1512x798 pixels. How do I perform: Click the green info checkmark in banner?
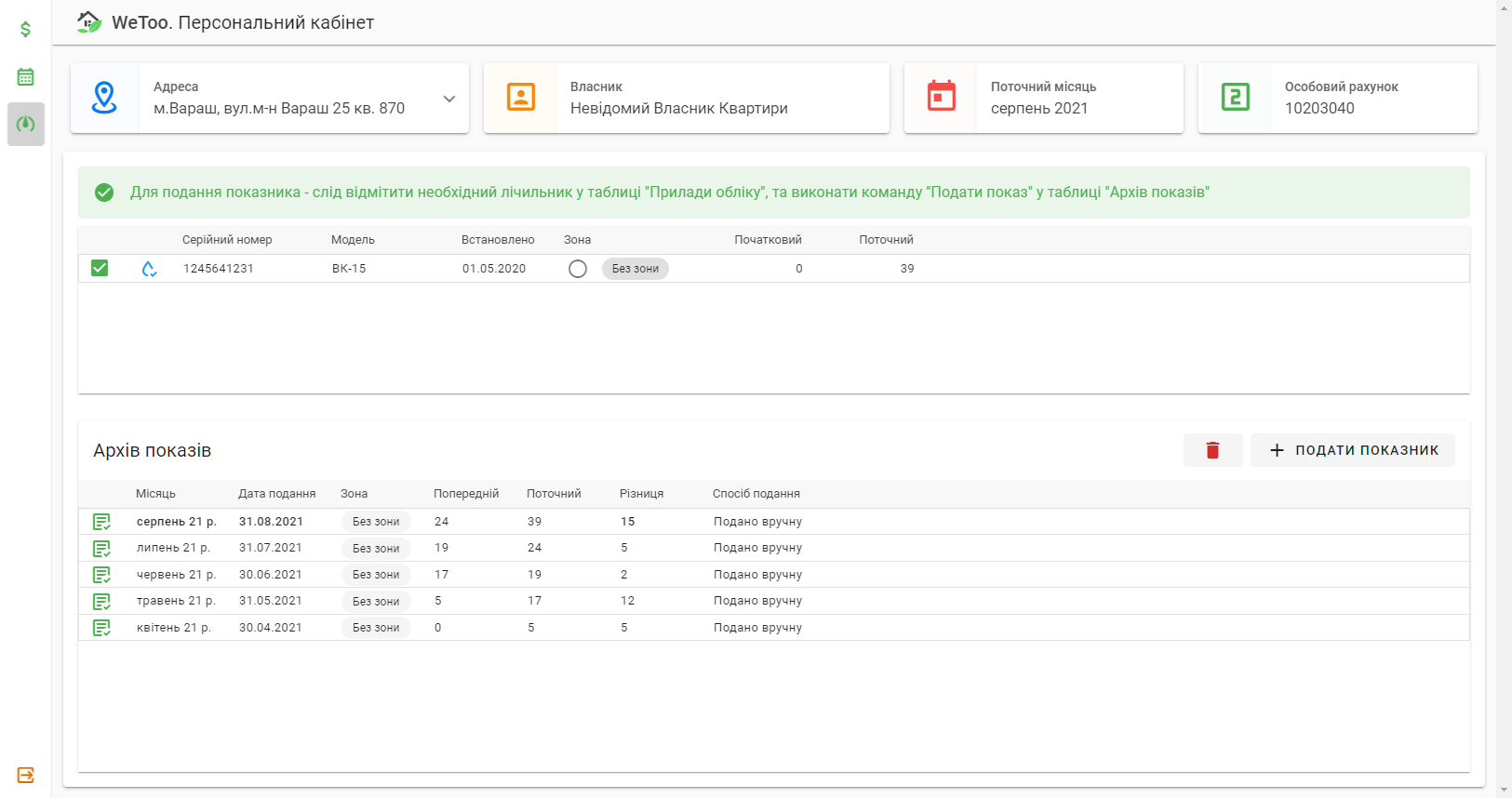pos(104,193)
